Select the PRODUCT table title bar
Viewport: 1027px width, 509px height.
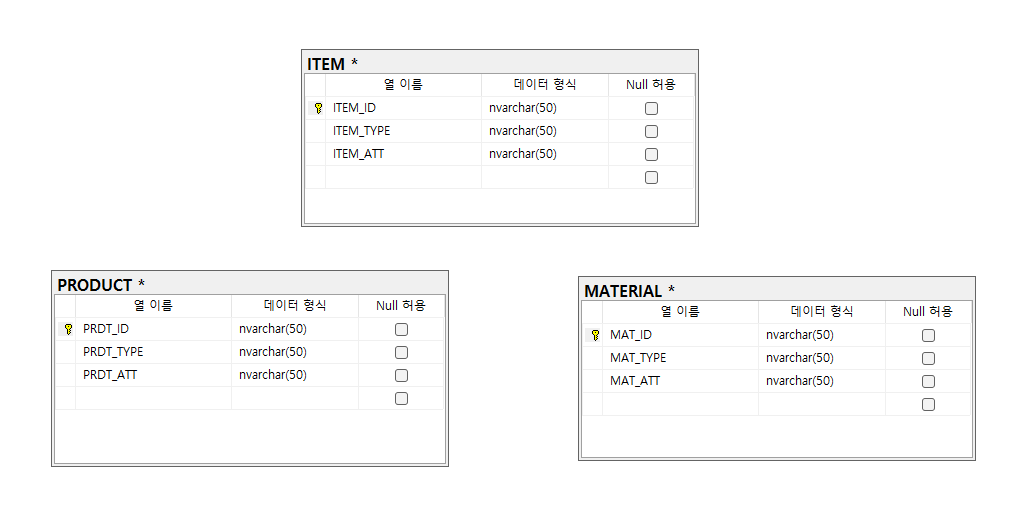[x=249, y=284]
